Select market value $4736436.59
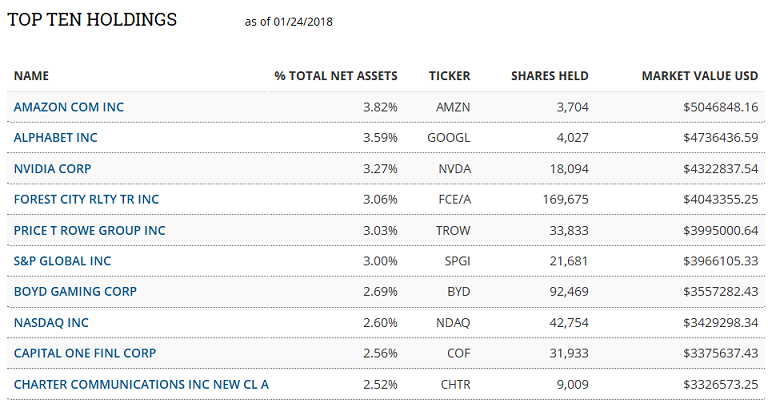772x412 pixels. point(720,137)
